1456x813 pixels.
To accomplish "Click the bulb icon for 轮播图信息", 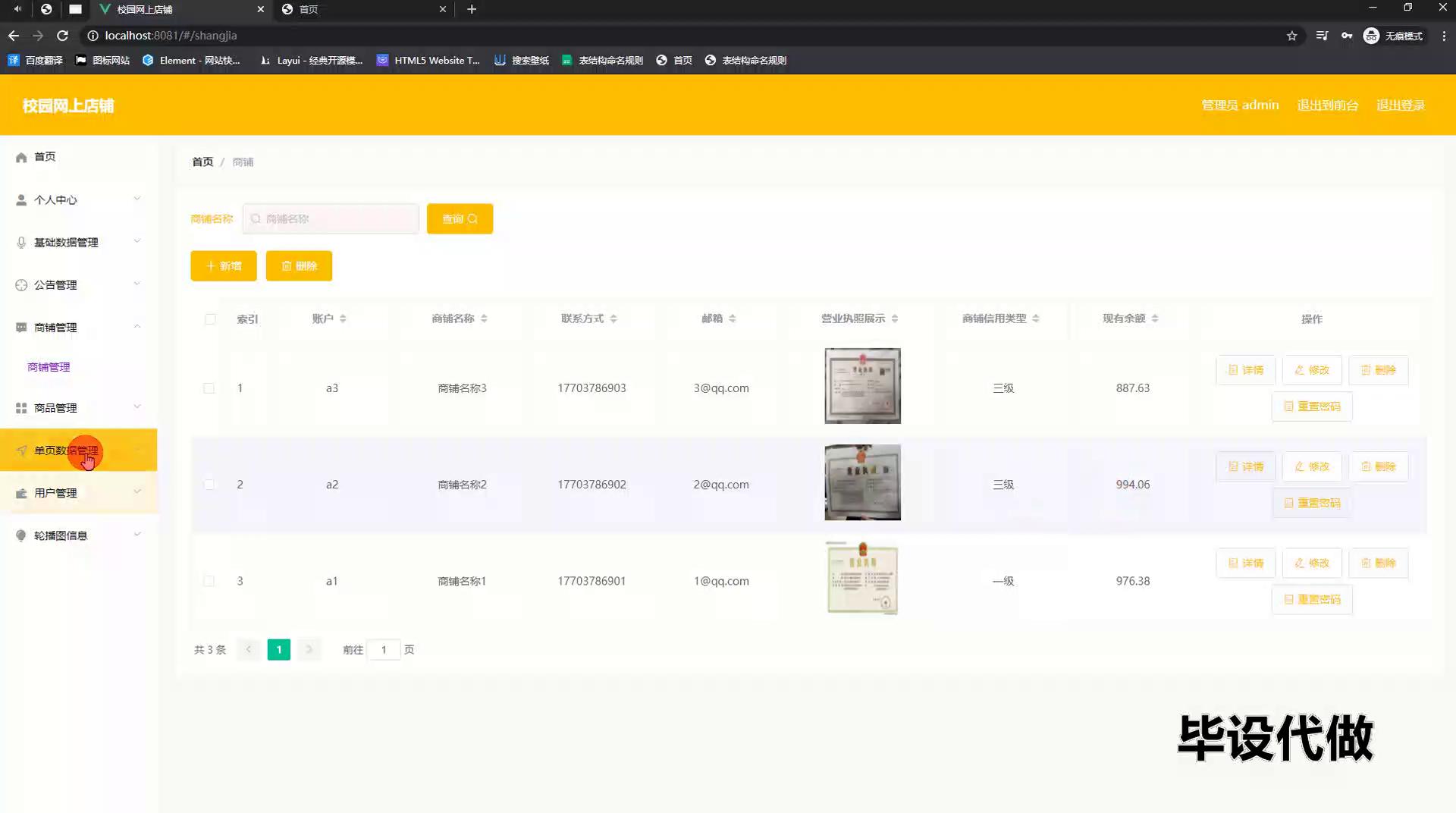I will pos(21,535).
